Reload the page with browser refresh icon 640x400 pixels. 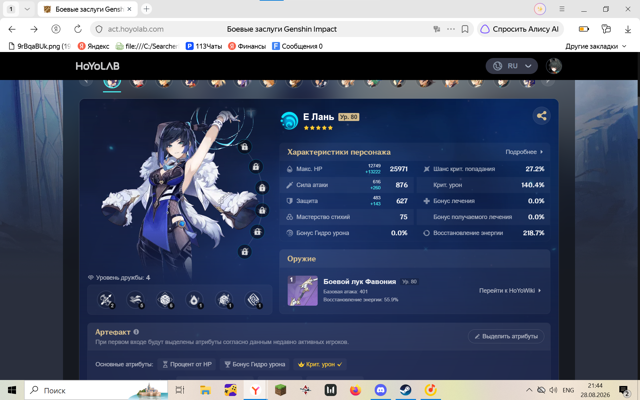78,29
